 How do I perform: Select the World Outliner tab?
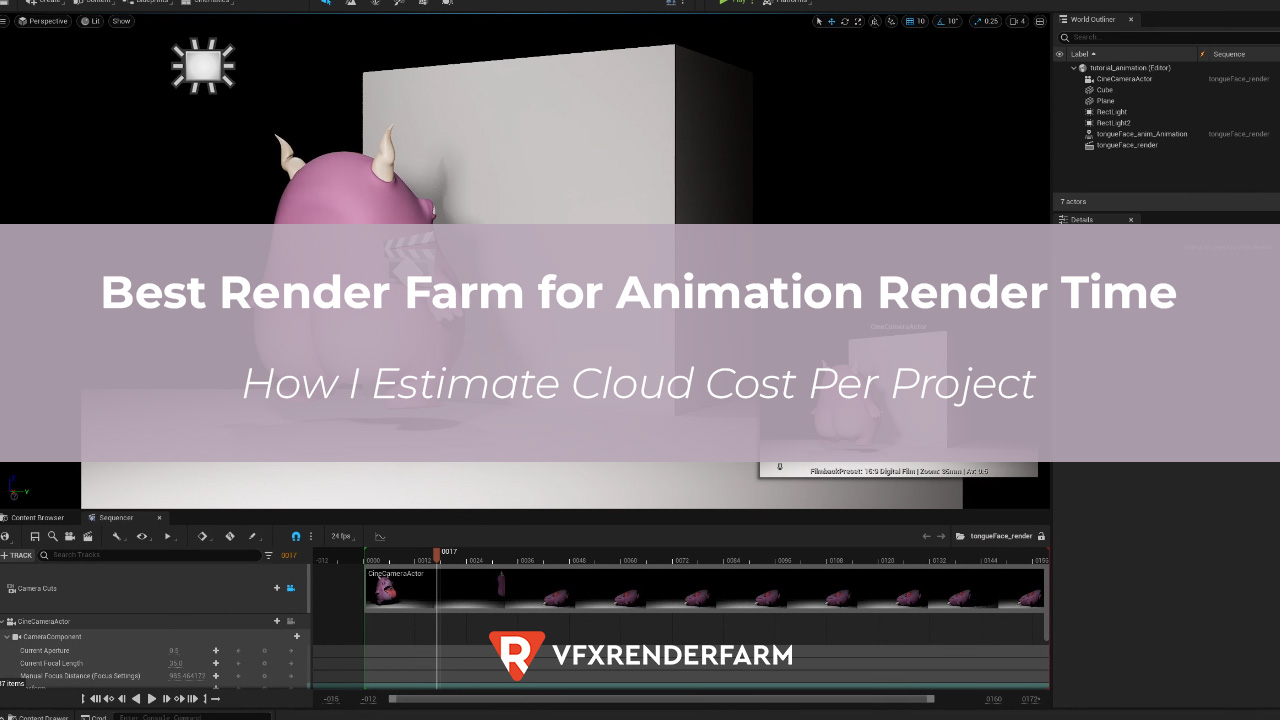[x=1091, y=19]
